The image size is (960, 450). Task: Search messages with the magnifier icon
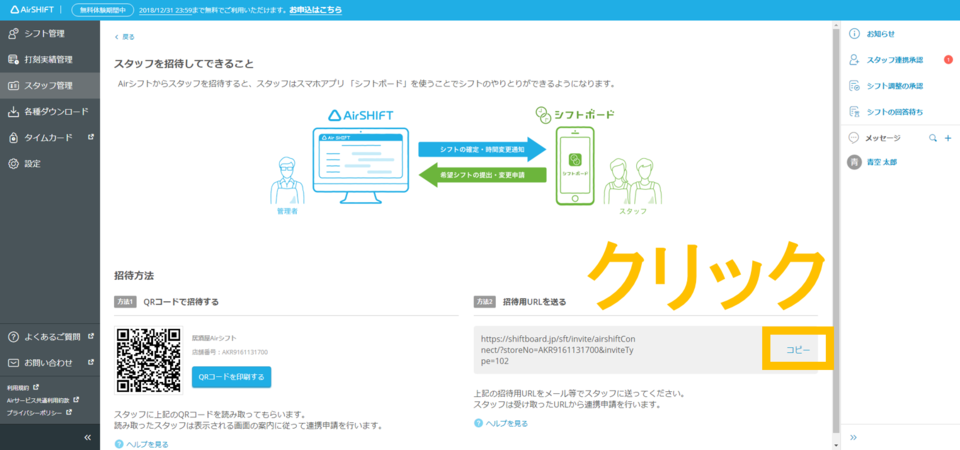click(x=932, y=137)
